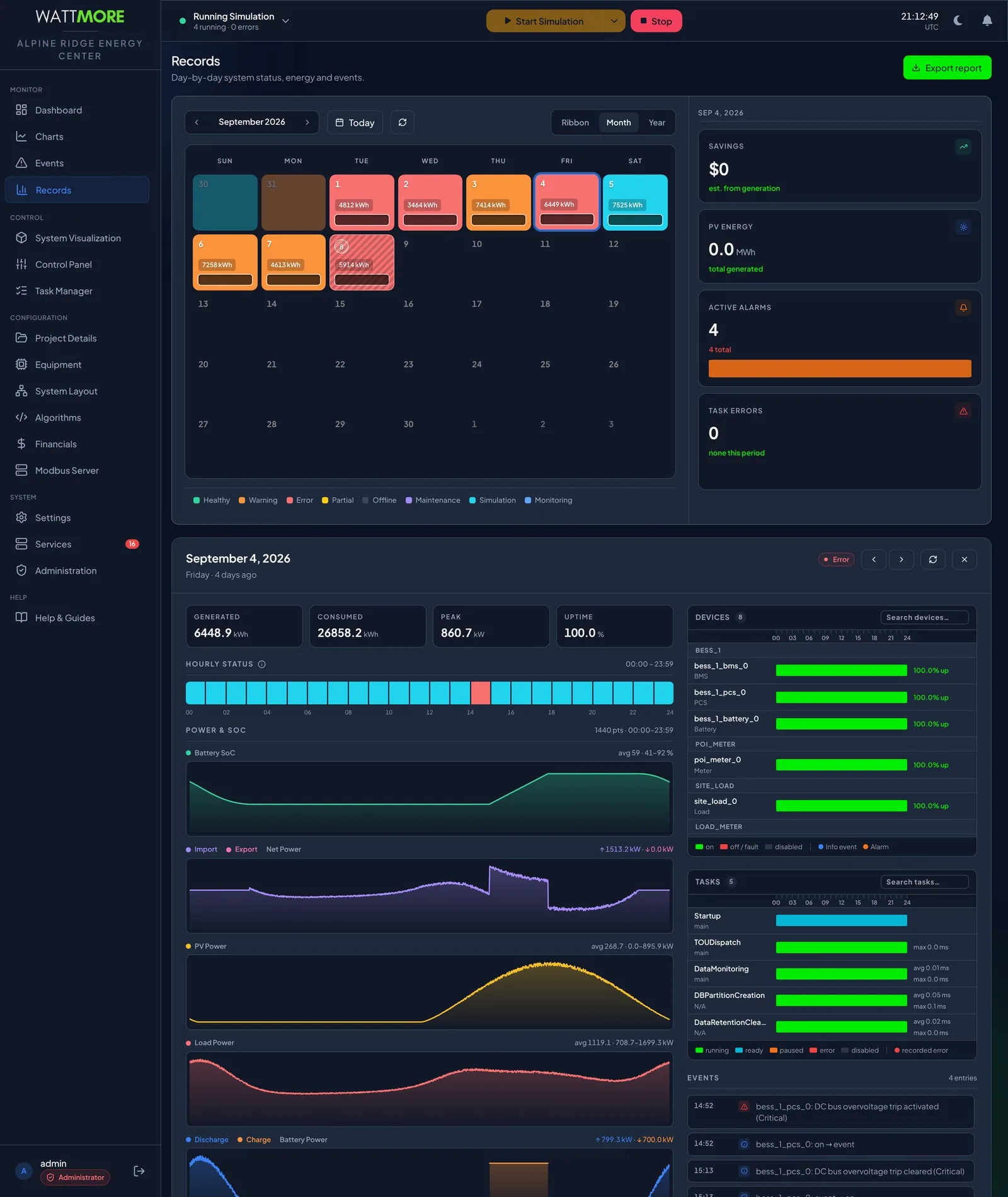Go to the next month

[x=307, y=122]
